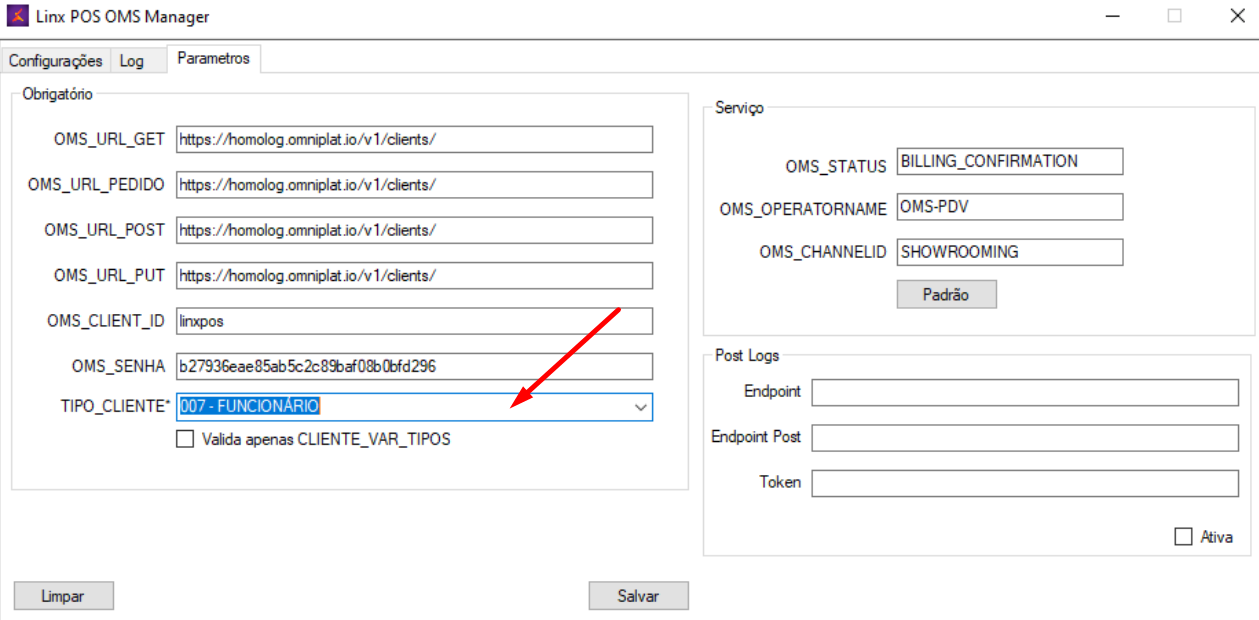Click the OMS_URL_PEDIDO input field
This screenshot has width=1259, height=620.
(x=414, y=185)
